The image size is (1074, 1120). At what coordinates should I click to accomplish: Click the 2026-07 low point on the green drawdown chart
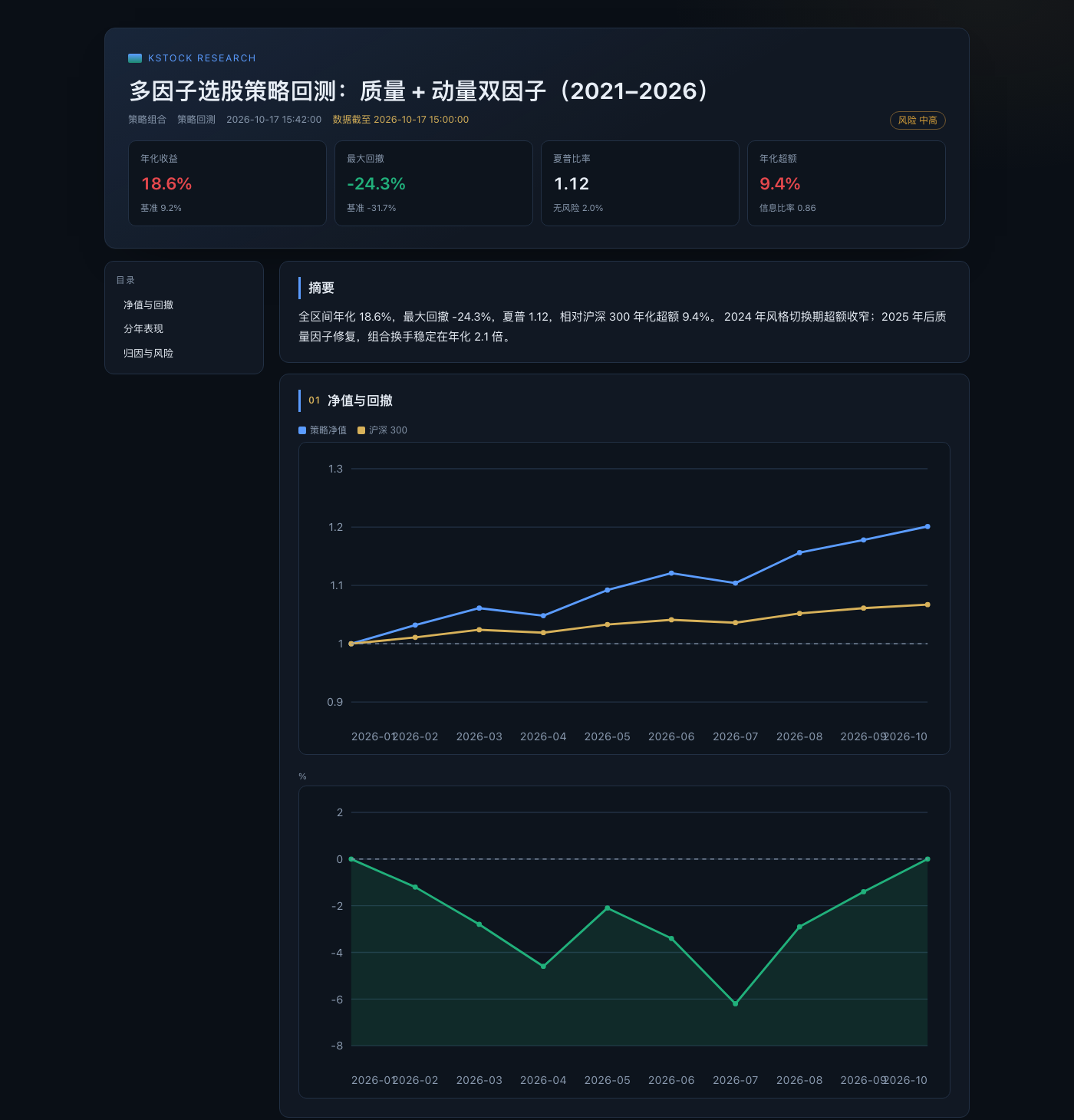coord(736,1003)
